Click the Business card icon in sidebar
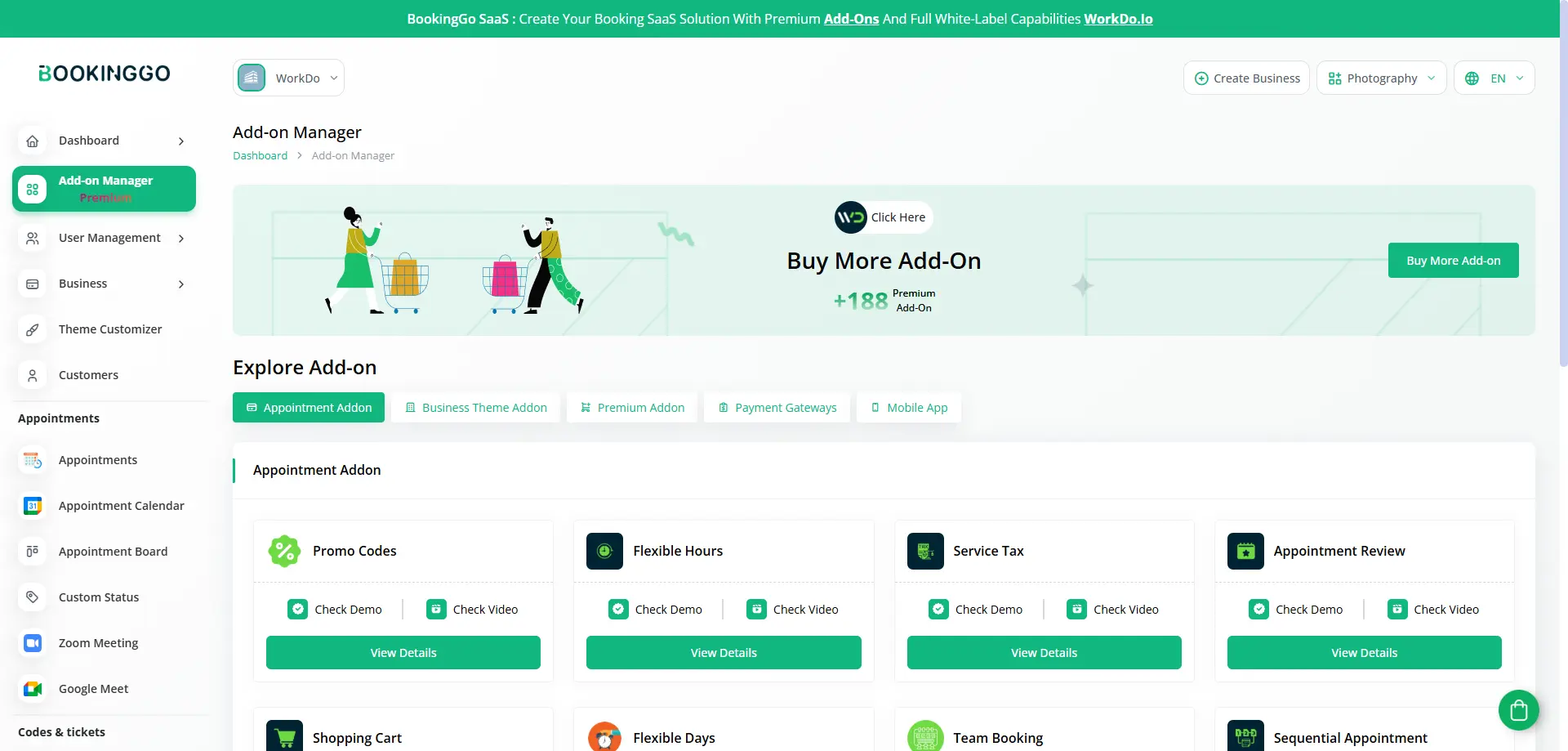The image size is (1568, 751). coord(33,284)
